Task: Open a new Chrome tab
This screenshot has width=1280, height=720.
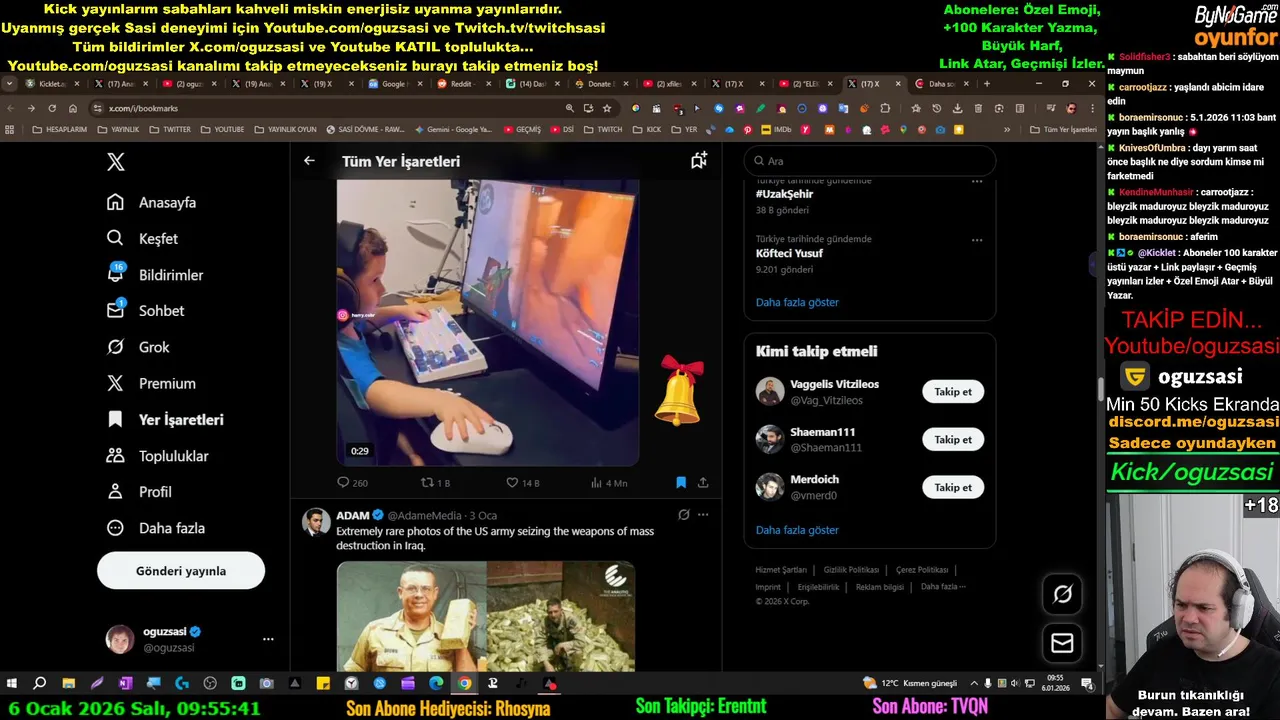Action: click(x=986, y=84)
